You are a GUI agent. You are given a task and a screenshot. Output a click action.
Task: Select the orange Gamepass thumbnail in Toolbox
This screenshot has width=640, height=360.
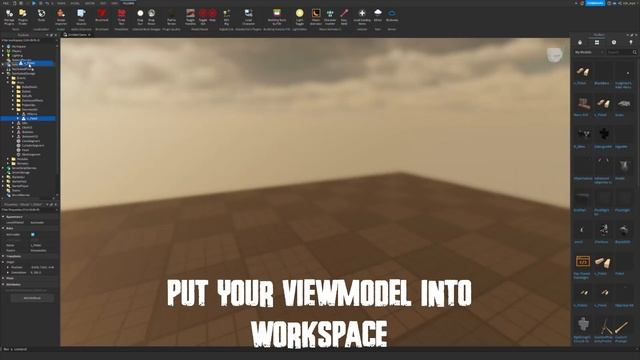(582, 261)
